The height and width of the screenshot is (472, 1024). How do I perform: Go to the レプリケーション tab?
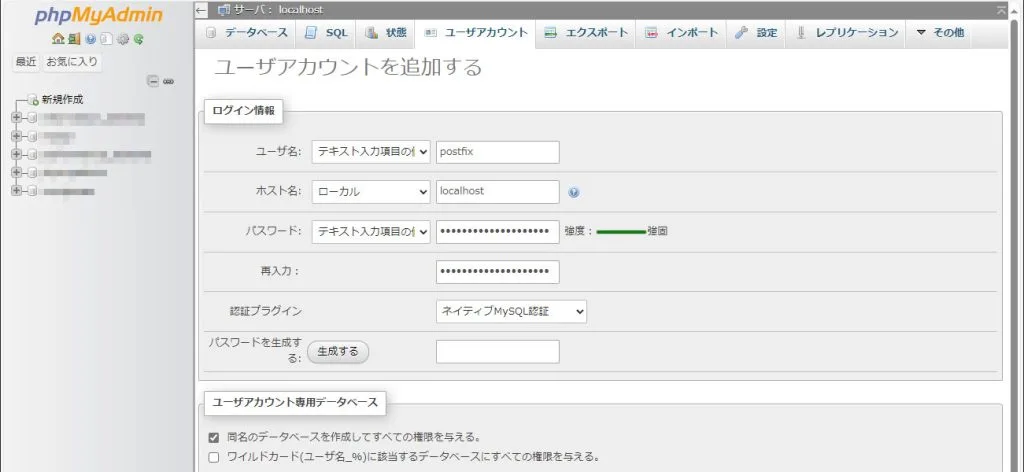click(x=846, y=33)
